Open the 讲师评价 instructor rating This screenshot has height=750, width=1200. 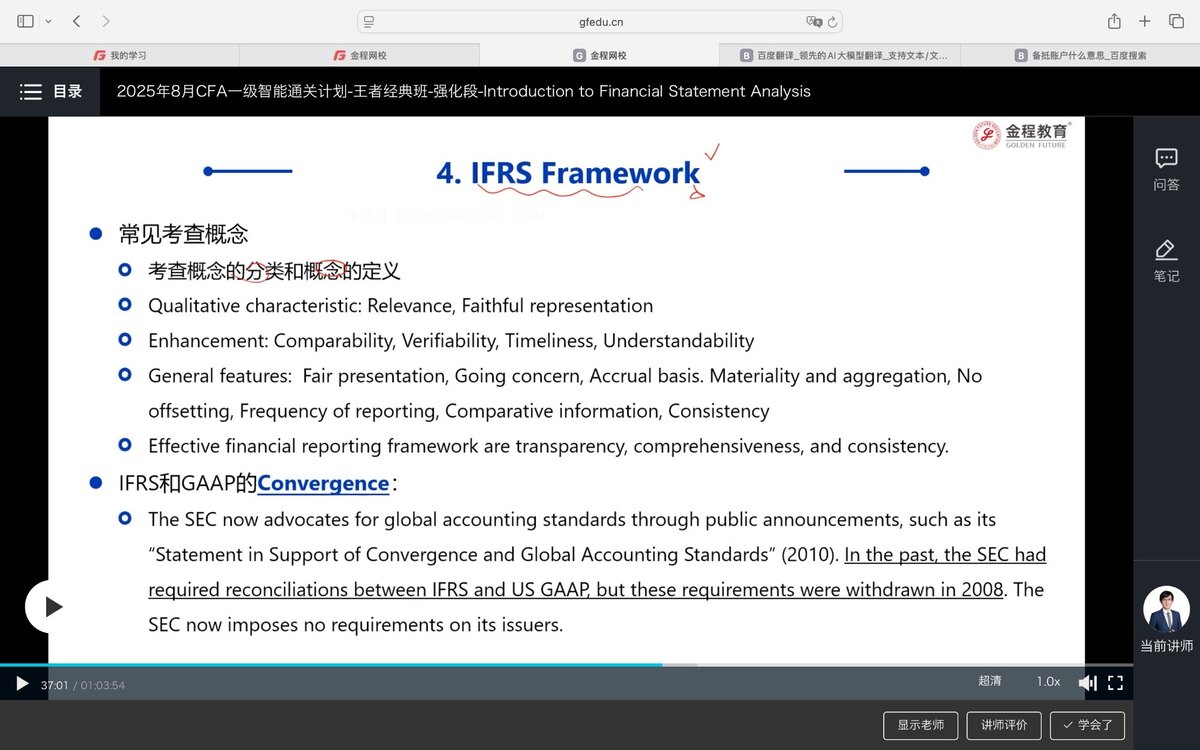coord(1004,725)
